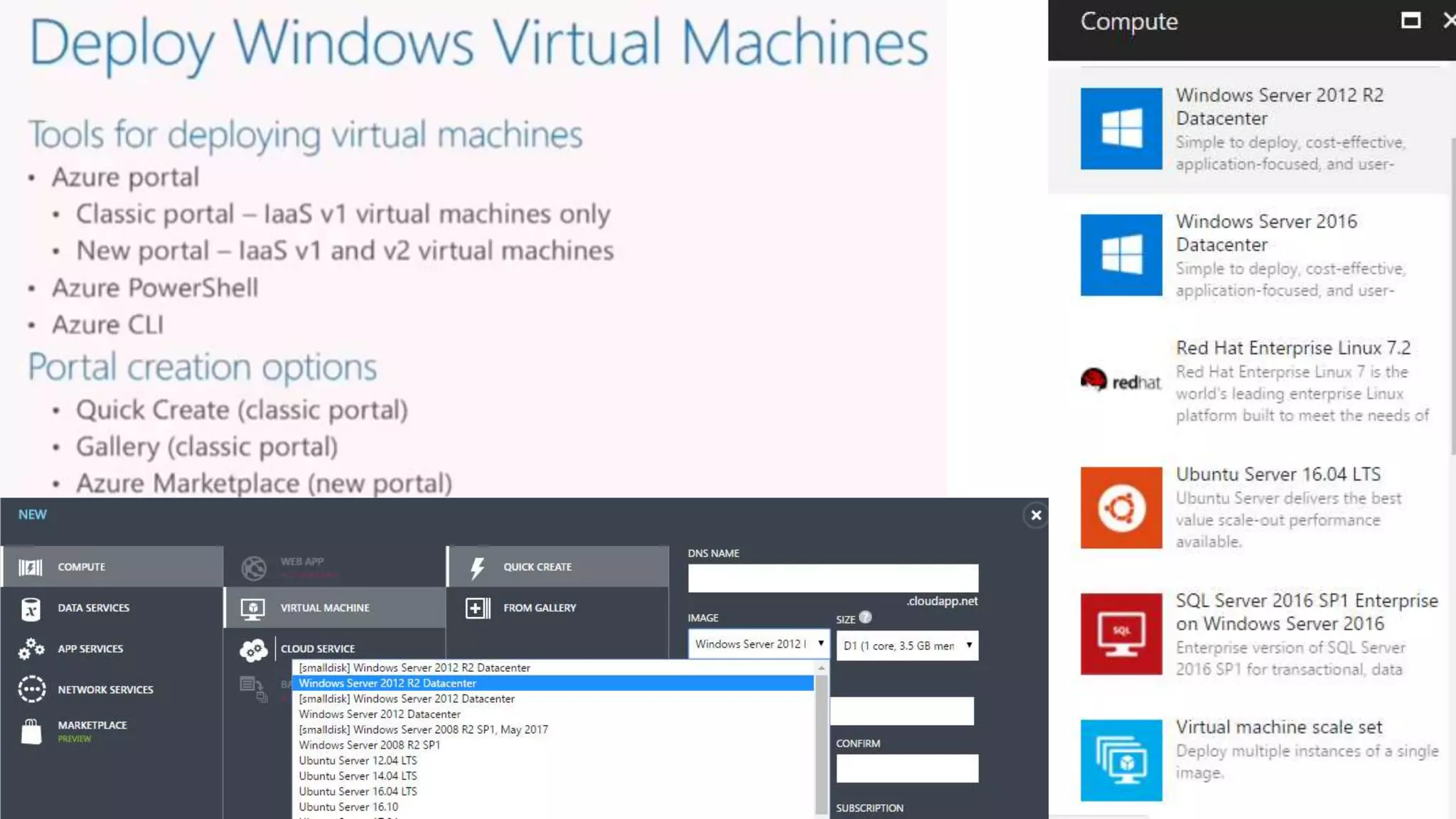The image size is (1456, 819).
Task: Select Network Services menu item
Action: (105, 690)
